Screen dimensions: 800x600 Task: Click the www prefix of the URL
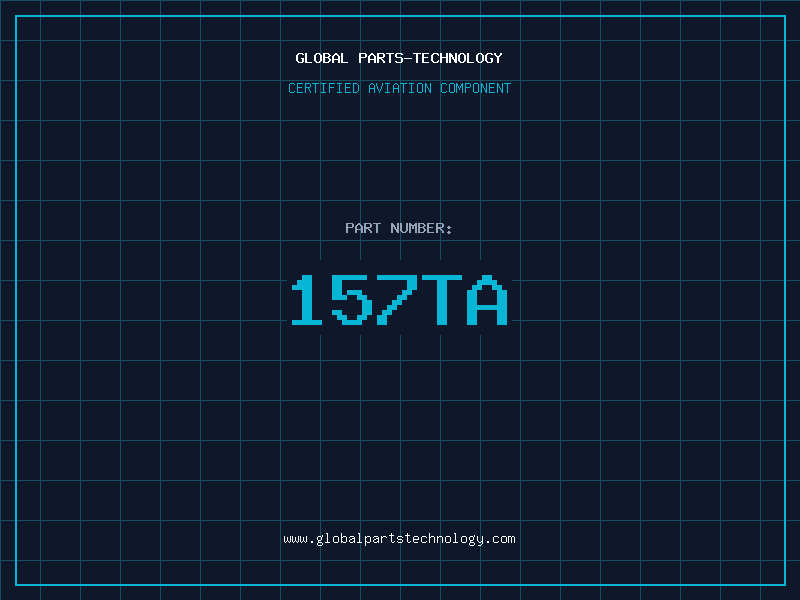295,539
